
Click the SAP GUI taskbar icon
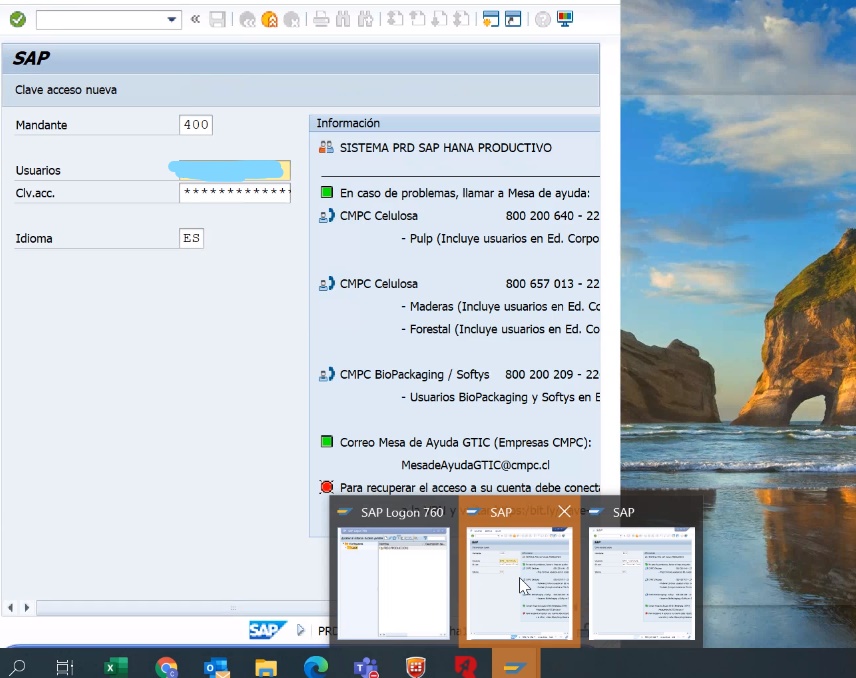[515, 666]
